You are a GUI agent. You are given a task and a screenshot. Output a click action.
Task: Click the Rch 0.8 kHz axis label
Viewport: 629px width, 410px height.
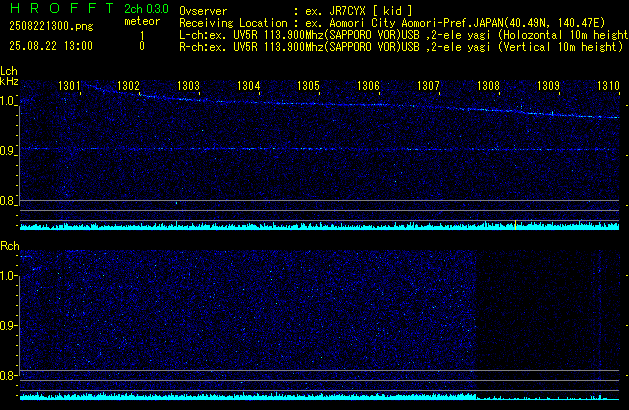click(8, 375)
